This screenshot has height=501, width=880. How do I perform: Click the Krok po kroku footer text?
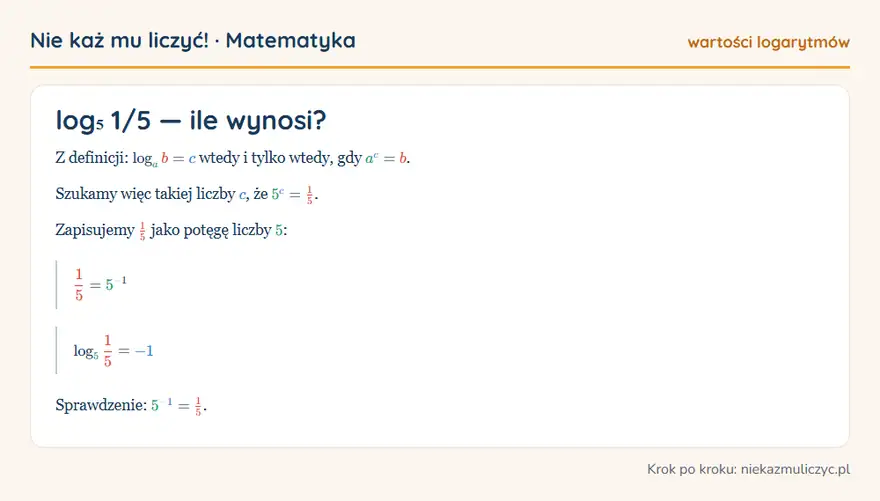(x=691, y=470)
